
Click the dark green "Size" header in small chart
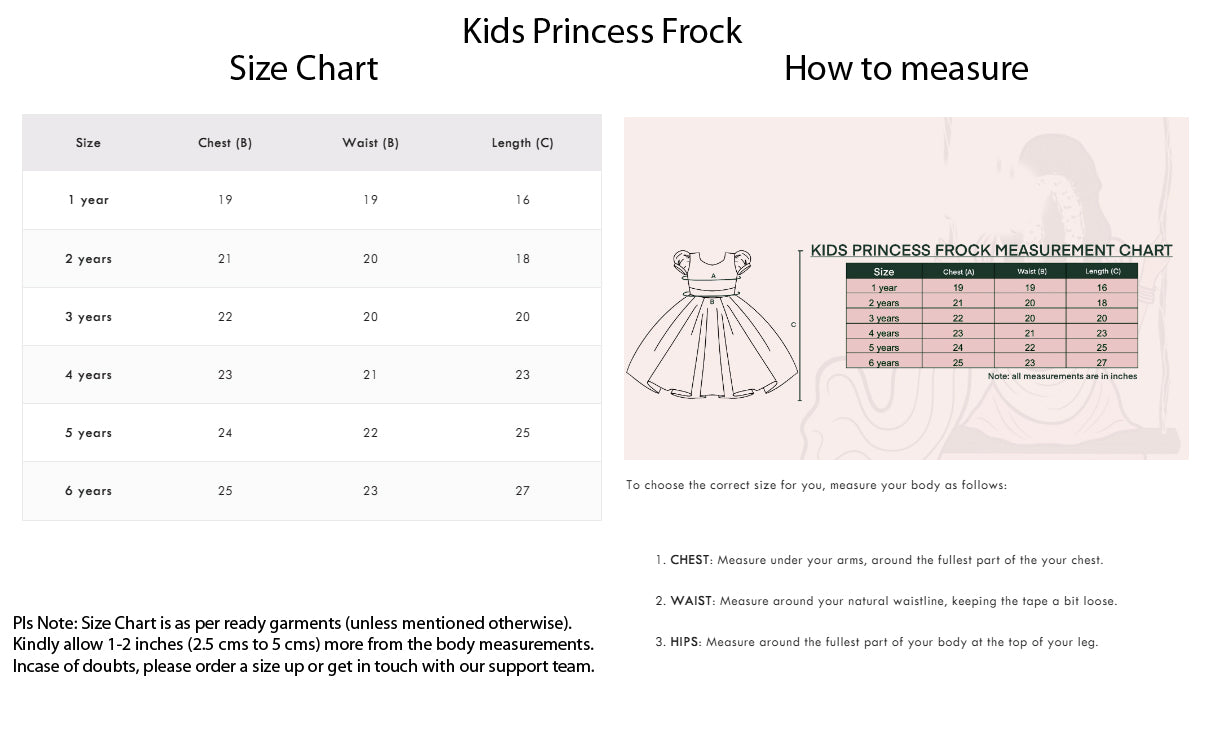884,271
